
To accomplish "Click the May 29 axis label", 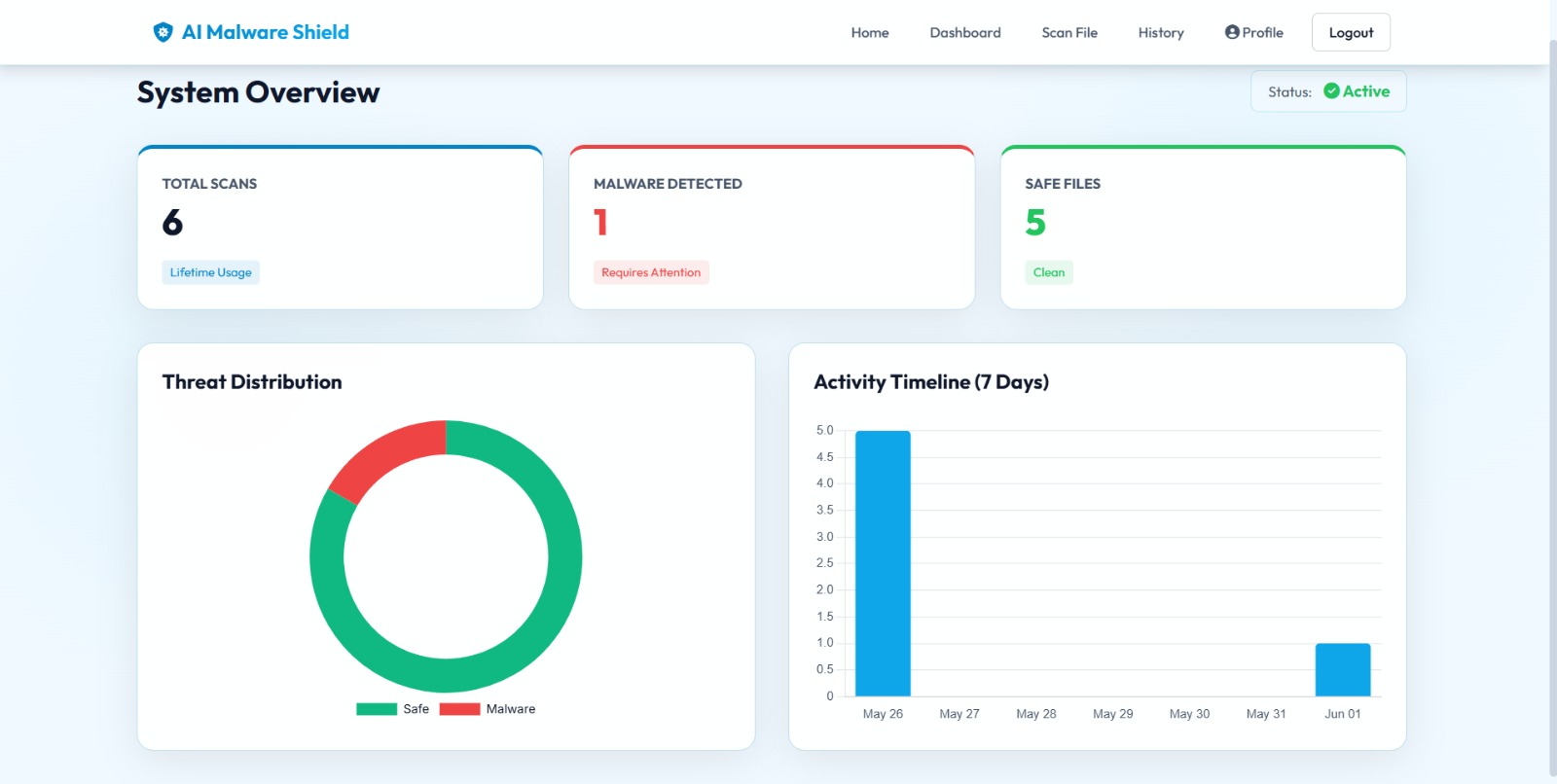I will tap(1113, 714).
